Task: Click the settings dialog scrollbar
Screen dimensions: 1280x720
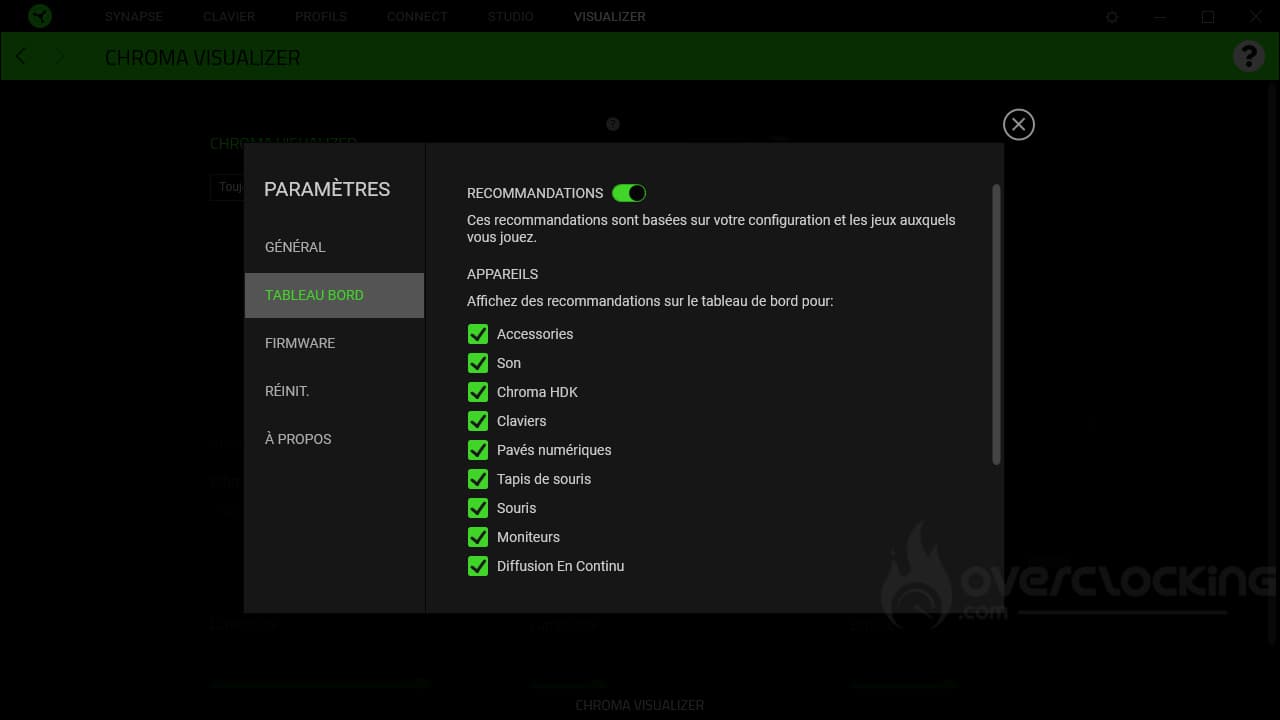Action: [x=996, y=324]
